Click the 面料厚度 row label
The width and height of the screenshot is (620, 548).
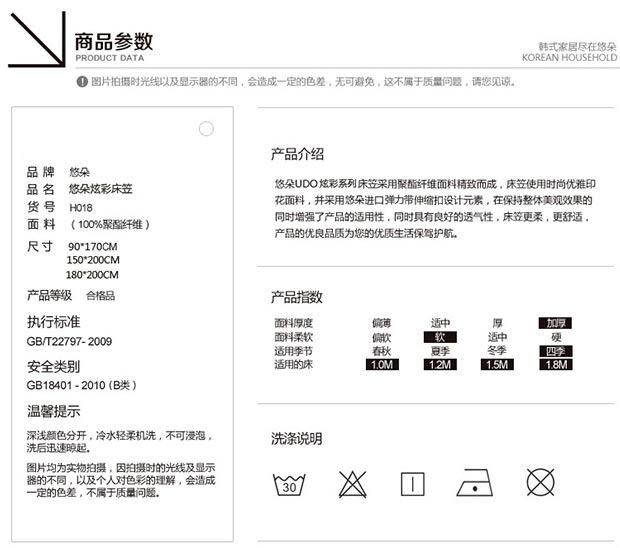pyautogui.click(x=293, y=323)
